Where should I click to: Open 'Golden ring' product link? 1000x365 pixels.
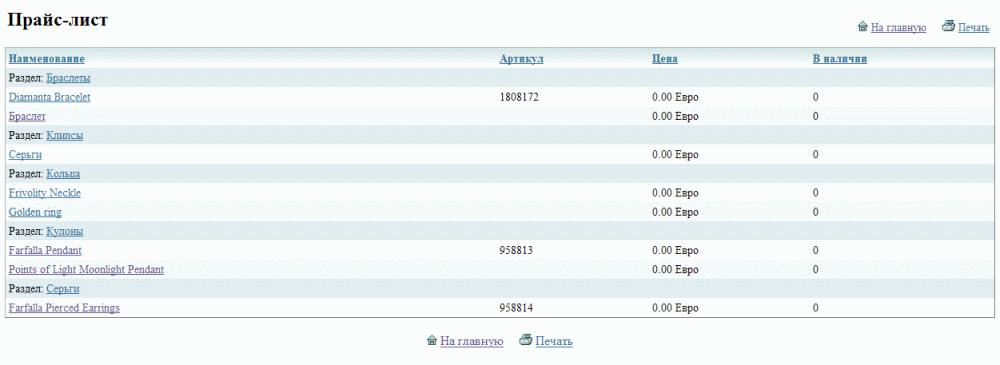(35, 212)
